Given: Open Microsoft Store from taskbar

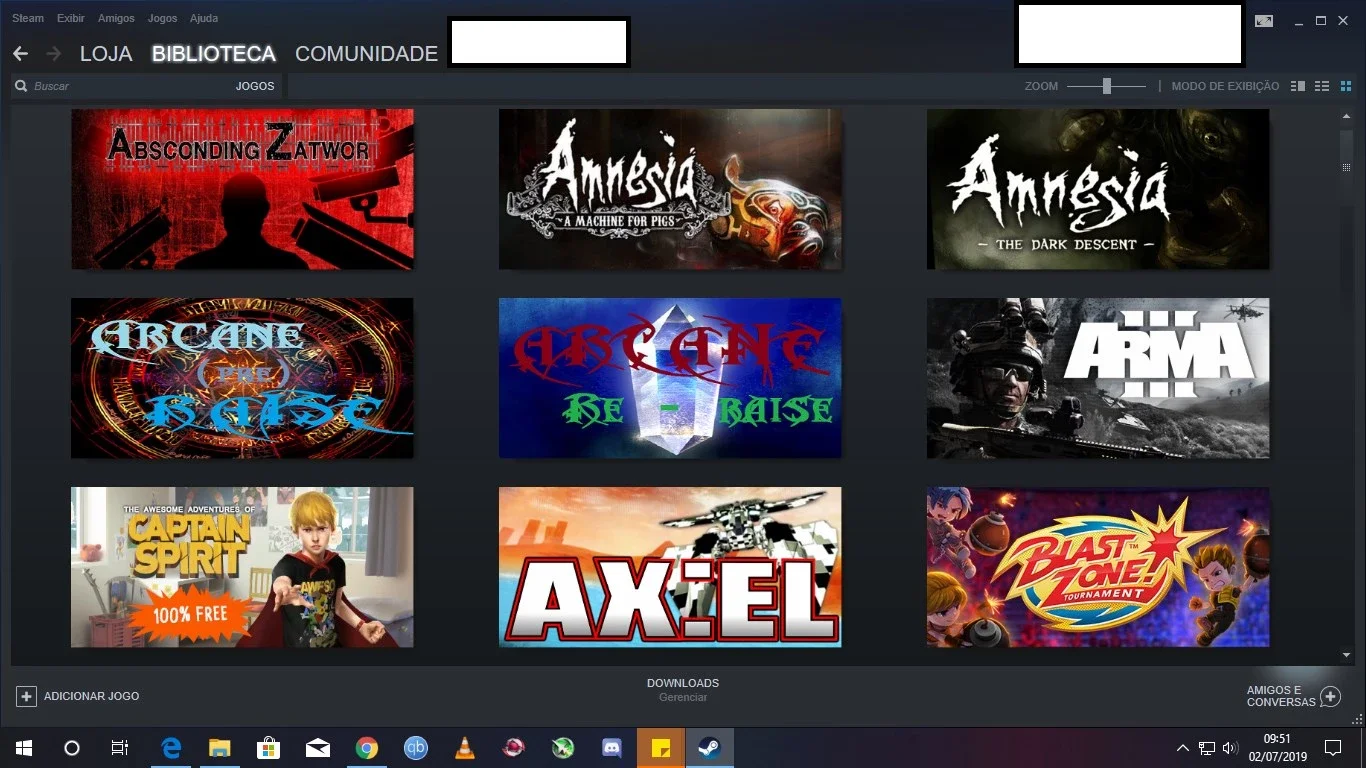Looking at the screenshot, I should point(268,748).
